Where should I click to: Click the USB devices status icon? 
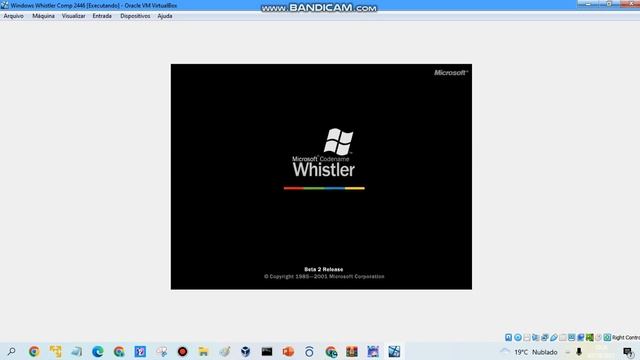click(x=553, y=337)
